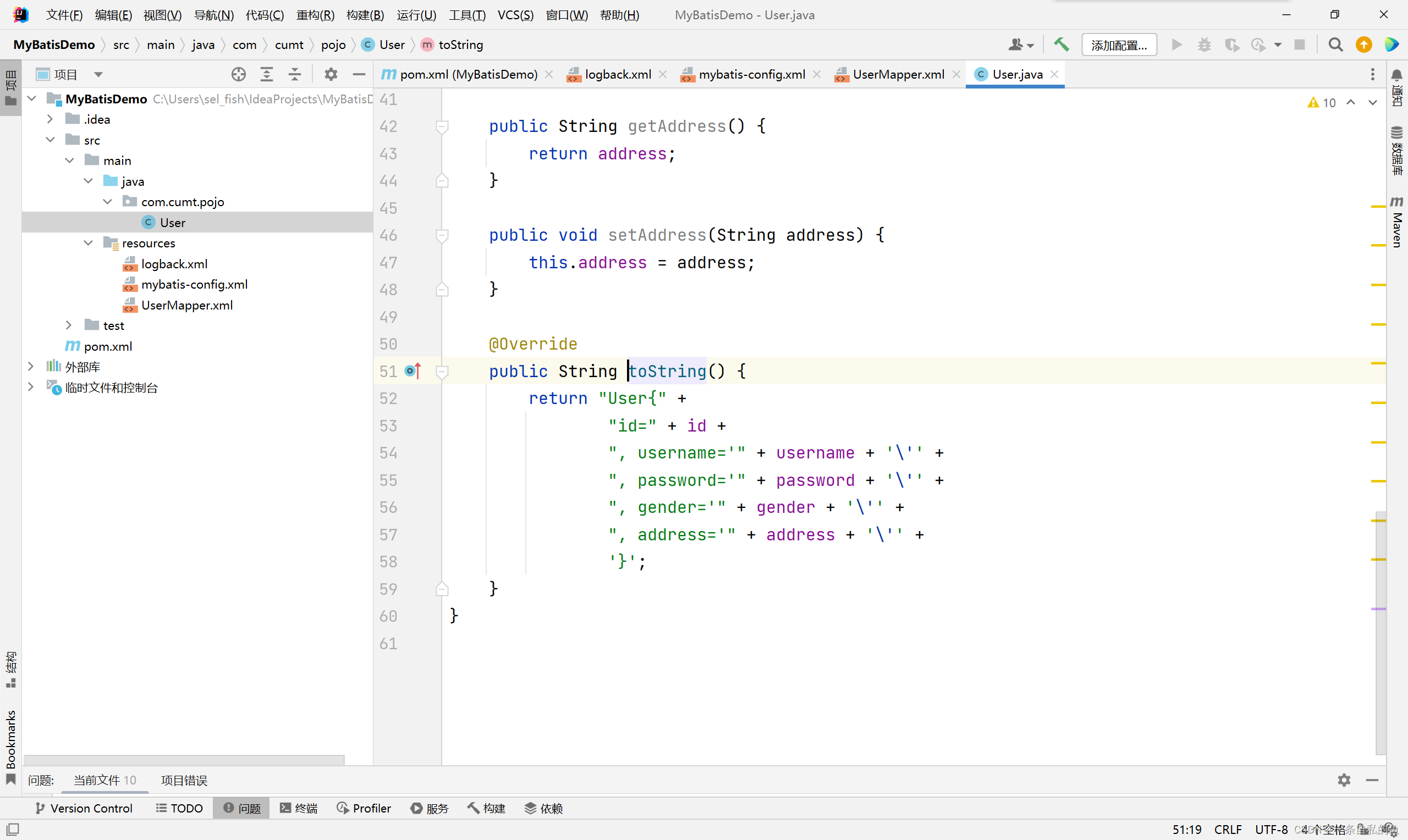1408x840 pixels.
Task: Click Run with Coverage icon
Action: [x=1232, y=45]
